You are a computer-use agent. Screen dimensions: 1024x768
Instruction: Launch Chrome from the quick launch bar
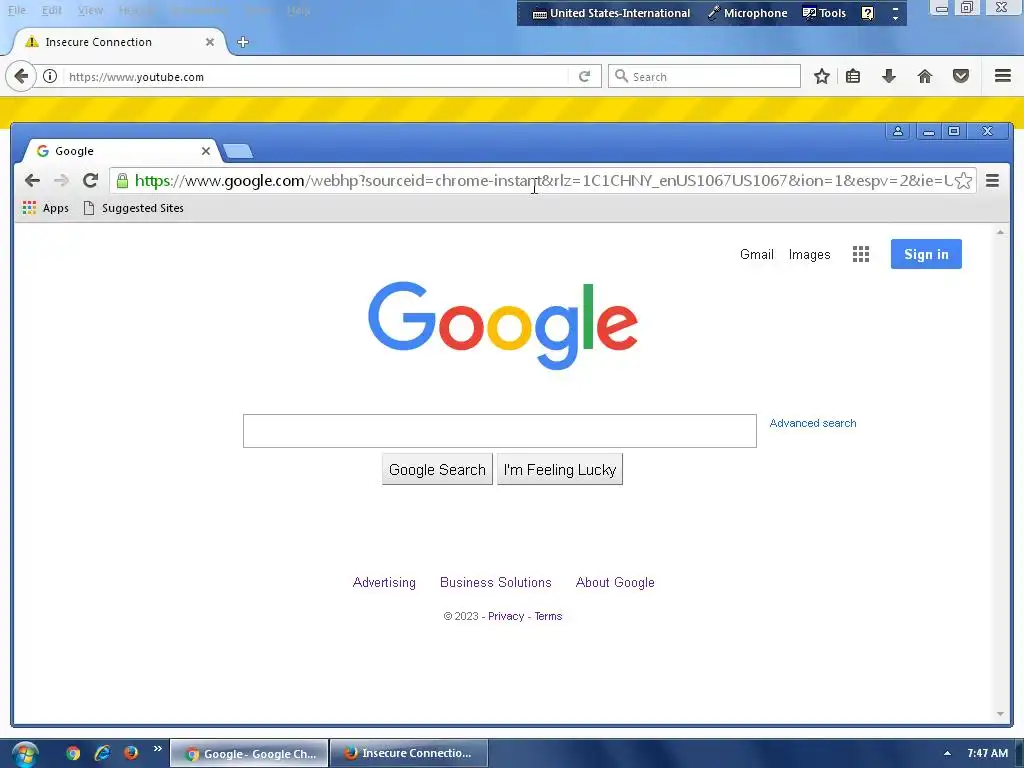(x=72, y=753)
